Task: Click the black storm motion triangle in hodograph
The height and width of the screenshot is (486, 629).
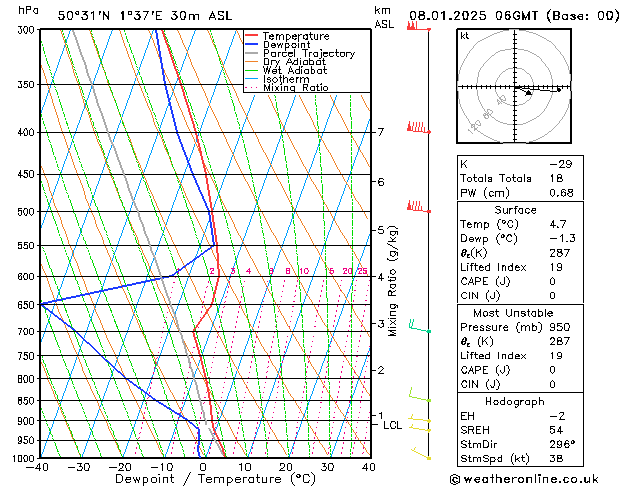Action: click(x=528, y=93)
